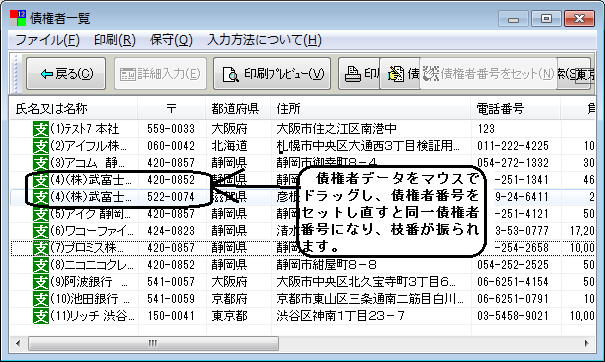Viewport: 605px width, 362px height.
Task: Click the 氏名又は名称 column header
Action: click(x=73, y=109)
